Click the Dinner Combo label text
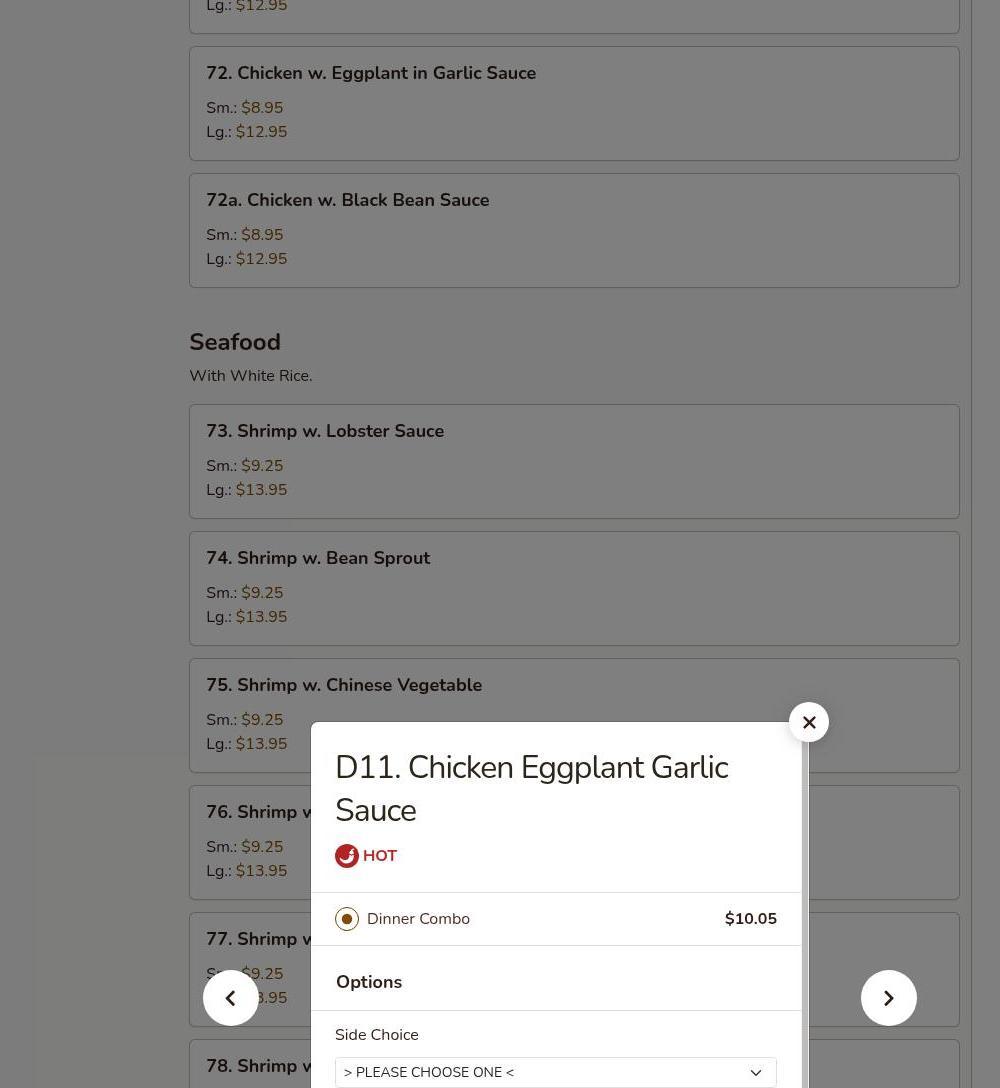 418,919
